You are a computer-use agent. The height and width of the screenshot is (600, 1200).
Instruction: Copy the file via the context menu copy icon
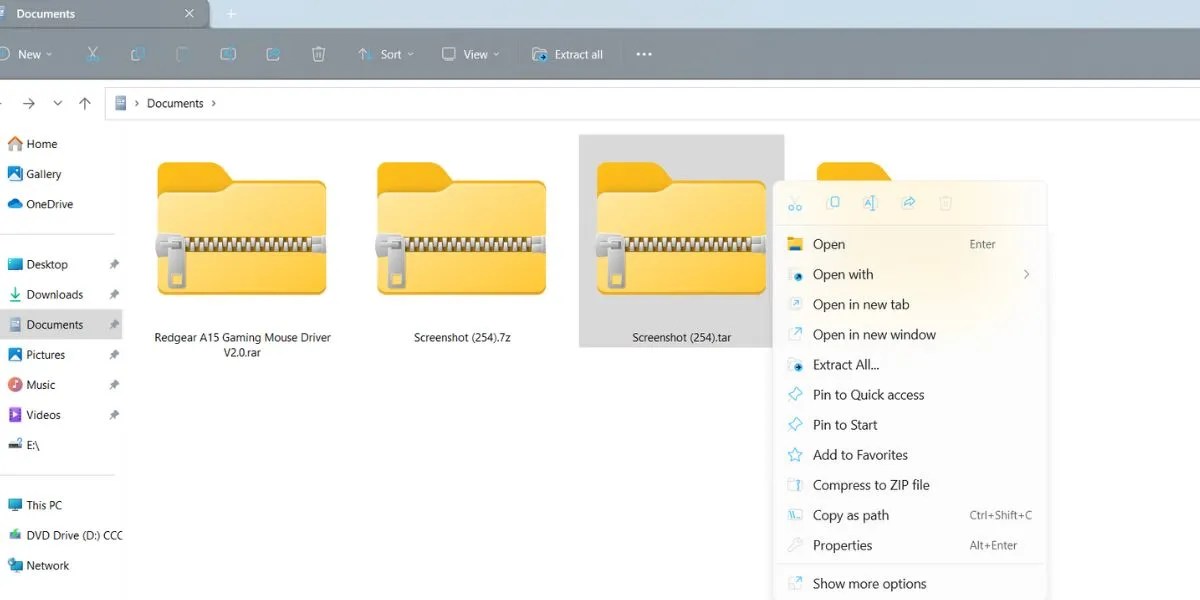point(833,202)
